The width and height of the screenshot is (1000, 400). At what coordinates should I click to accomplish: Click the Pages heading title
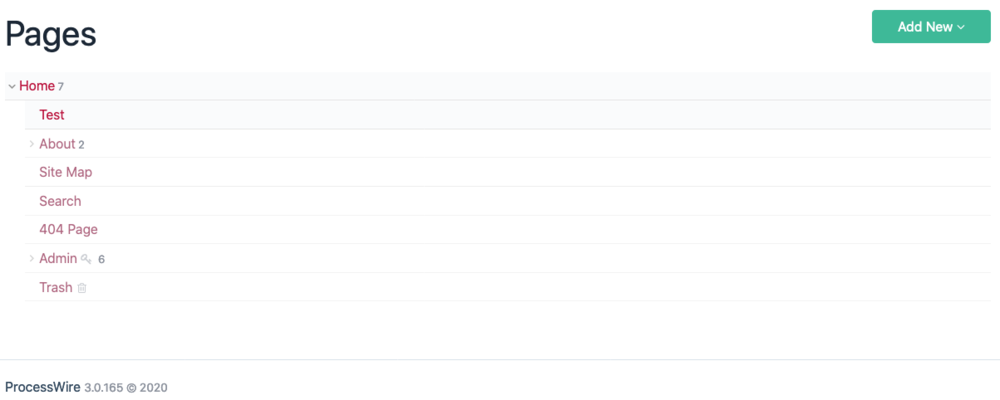[x=51, y=33]
